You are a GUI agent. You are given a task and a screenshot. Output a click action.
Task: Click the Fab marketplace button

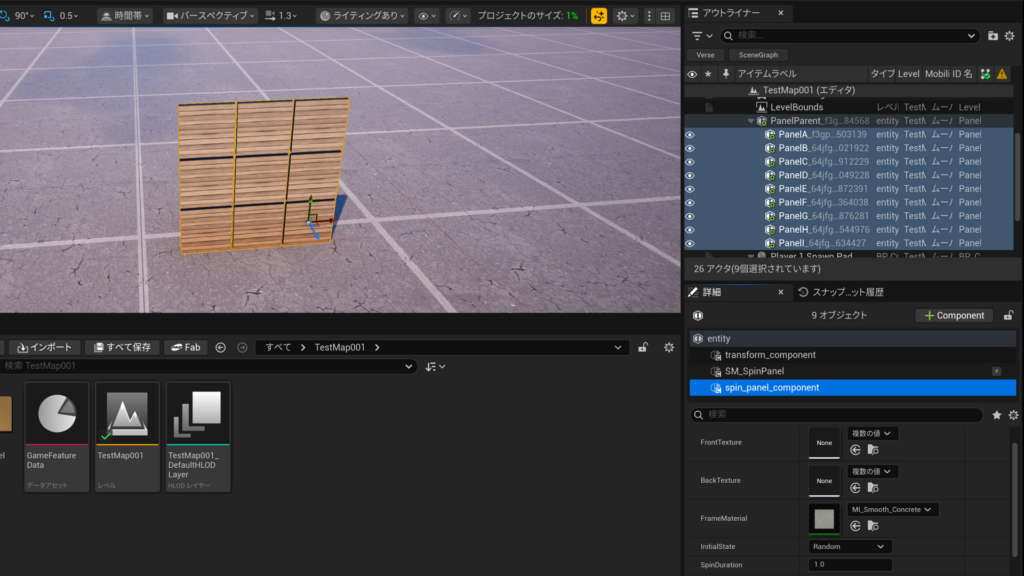click(x=186, y=347)
